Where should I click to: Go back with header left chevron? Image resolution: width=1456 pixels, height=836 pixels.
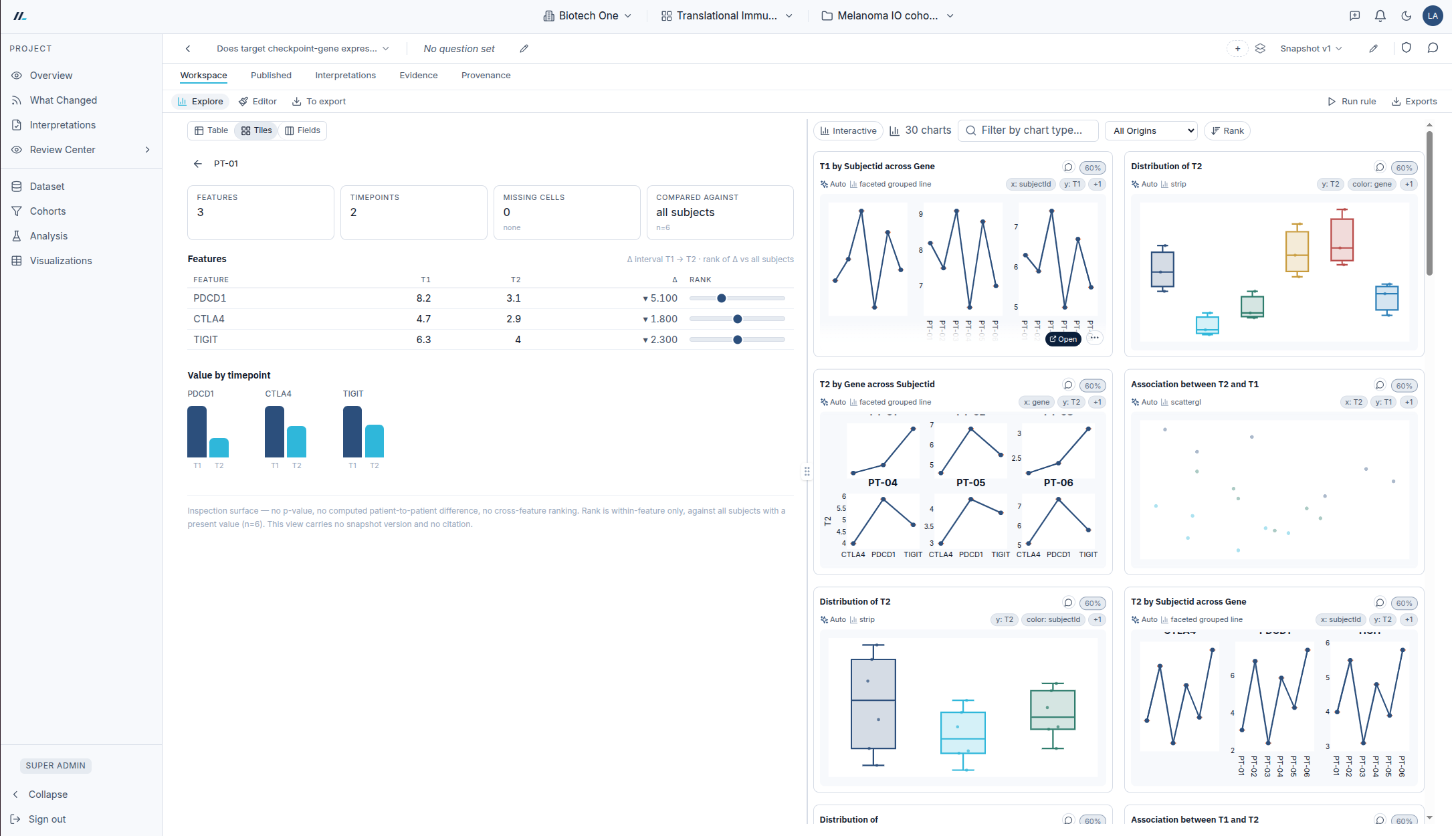[189, 49]
